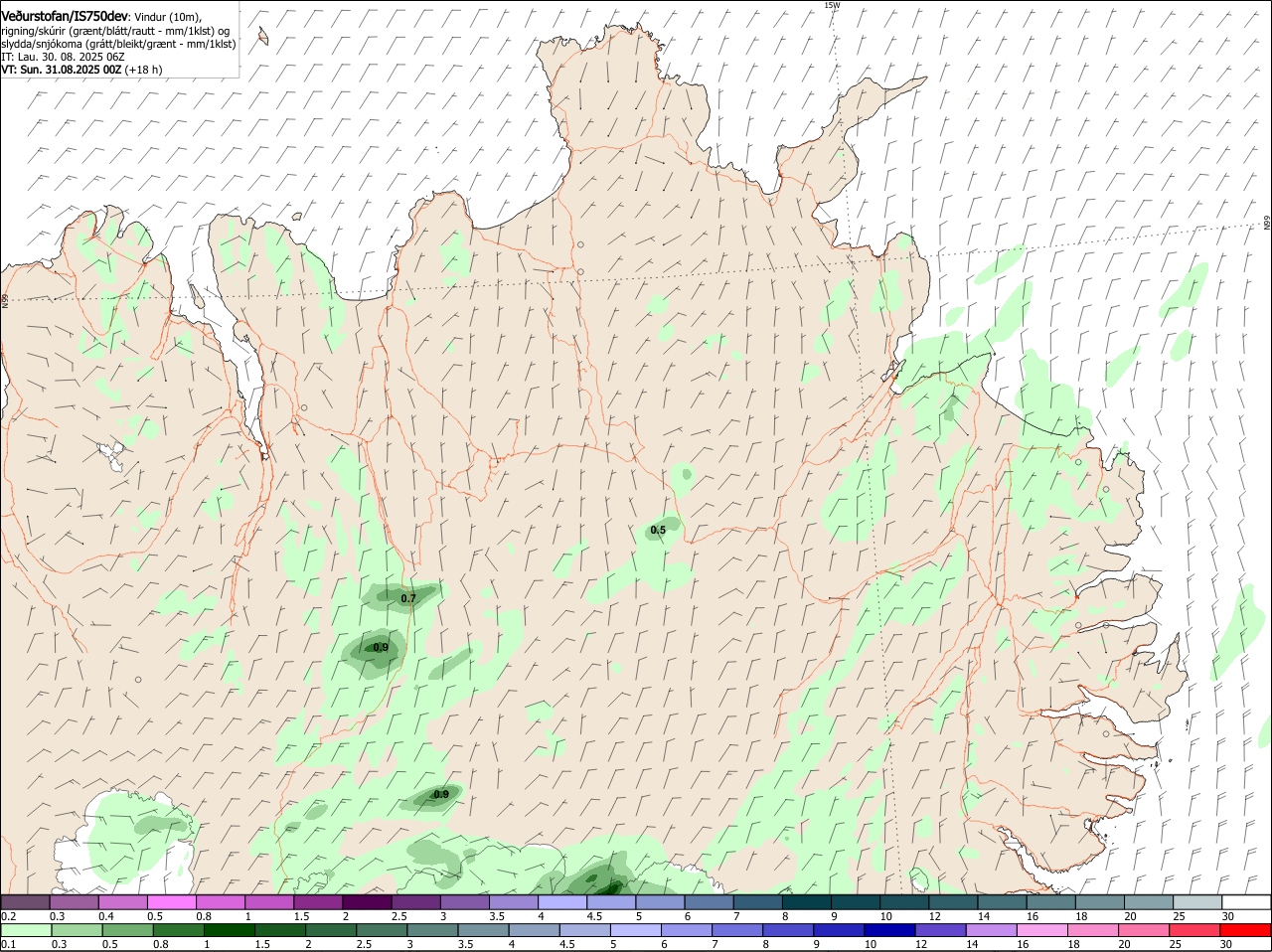Pick the darkest green 1 swatch in lower rain row
The height and width of the screenshot is (952, 1272).
coord(229,930)
